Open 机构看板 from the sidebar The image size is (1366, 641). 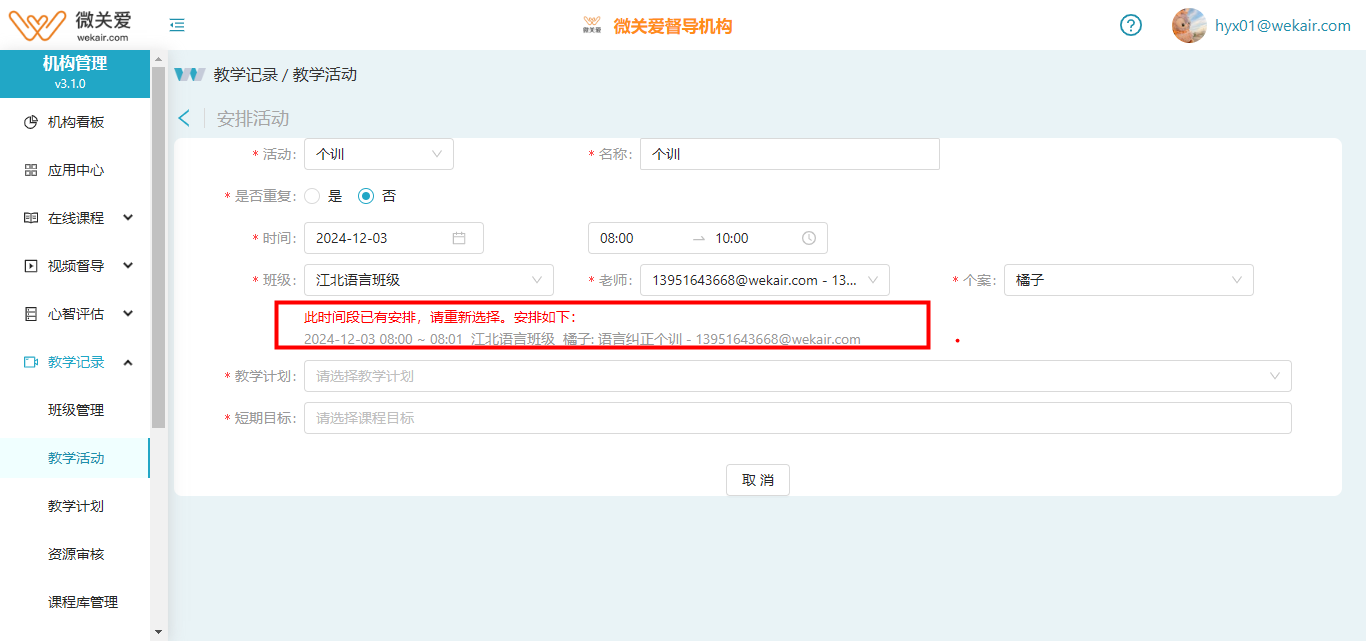(76, 122)
